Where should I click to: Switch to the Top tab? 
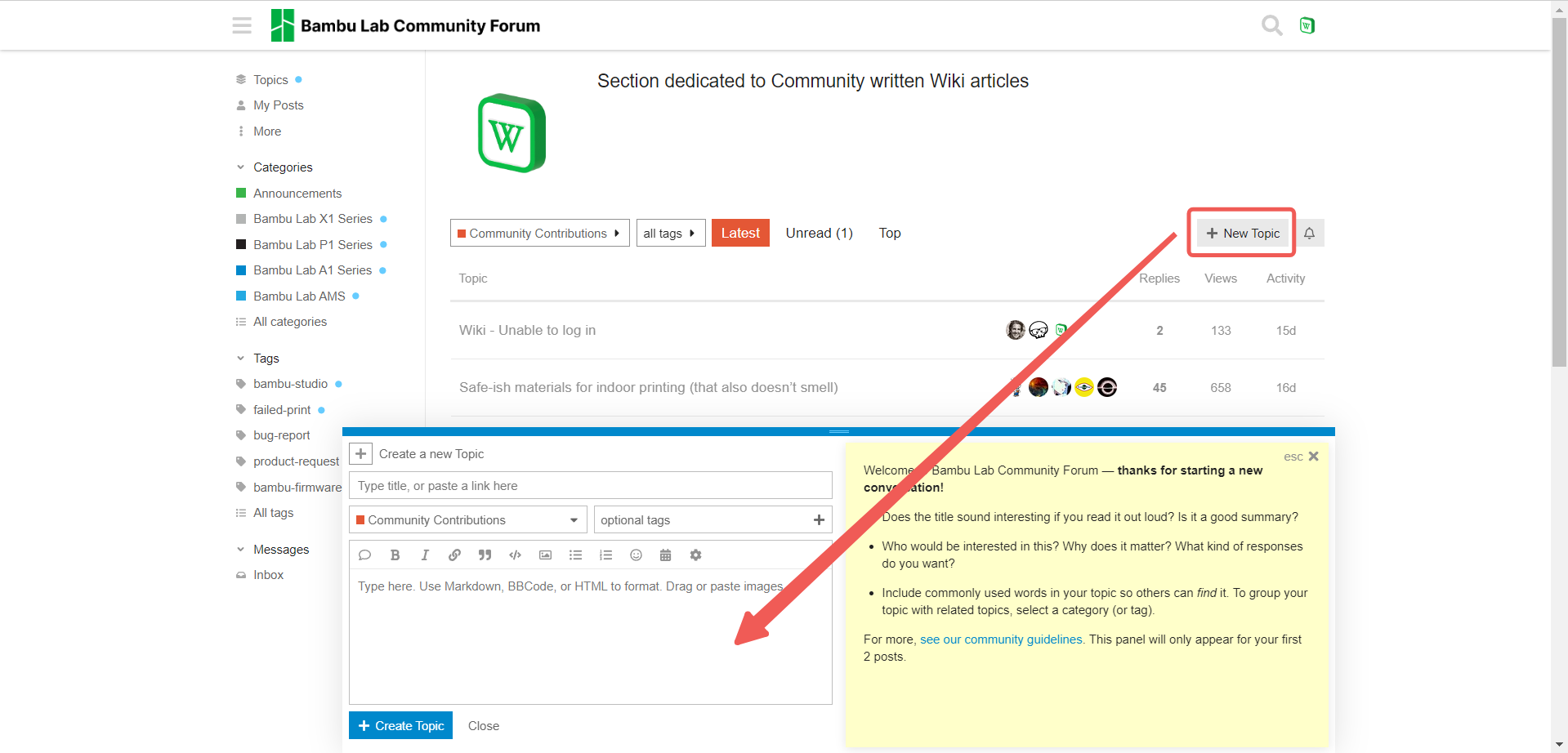(890, 234)
